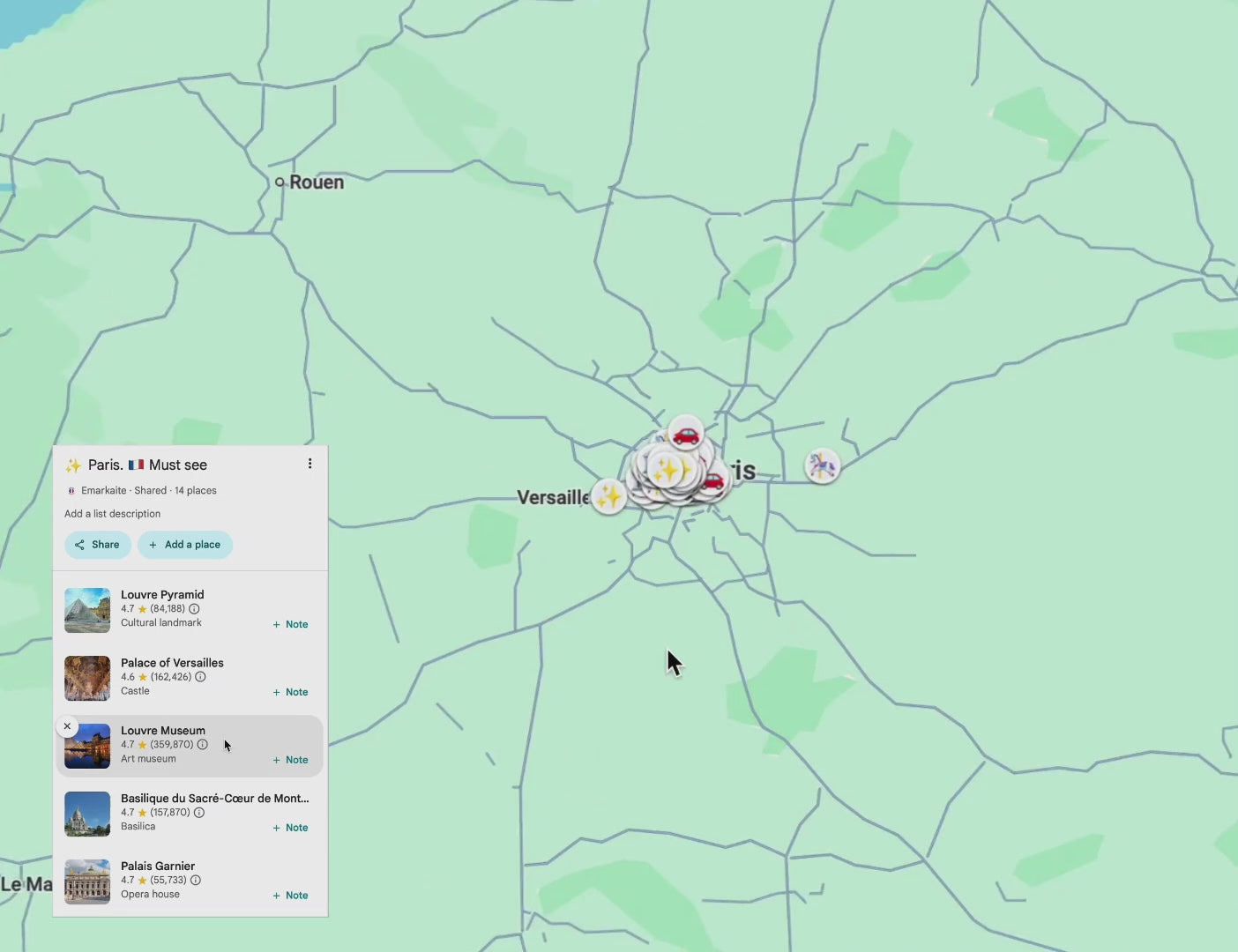Click the info icon for Basilique du Sacré-Cœur
The width and height of the screenshot is (1238, 952).
(x=199, y=812)
